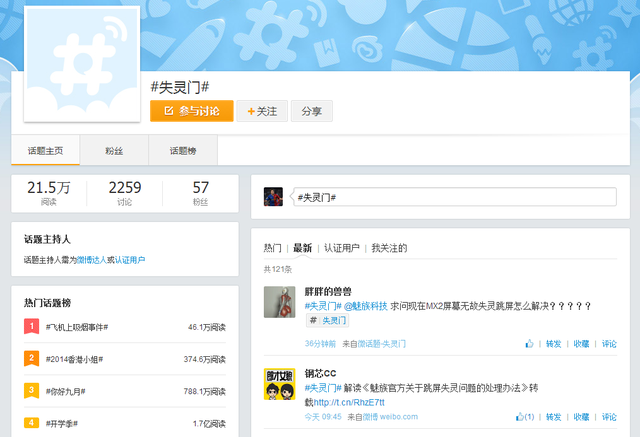Screen dimensions: 640x437
Task: Click #失灵门# hashtag in 胖胖的兽兽 post
Action: [x=323, y=306]
